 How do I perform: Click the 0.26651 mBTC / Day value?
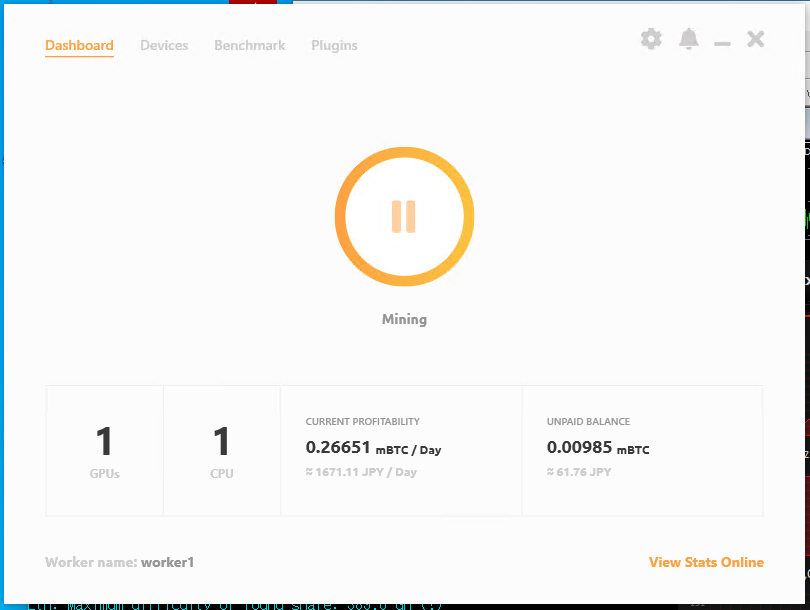[x=373, y=449]
